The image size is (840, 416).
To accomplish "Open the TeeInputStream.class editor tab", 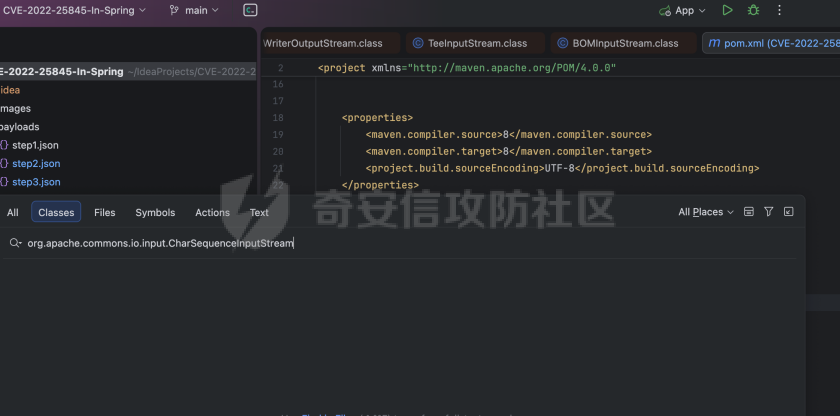I will pos(468,43).
